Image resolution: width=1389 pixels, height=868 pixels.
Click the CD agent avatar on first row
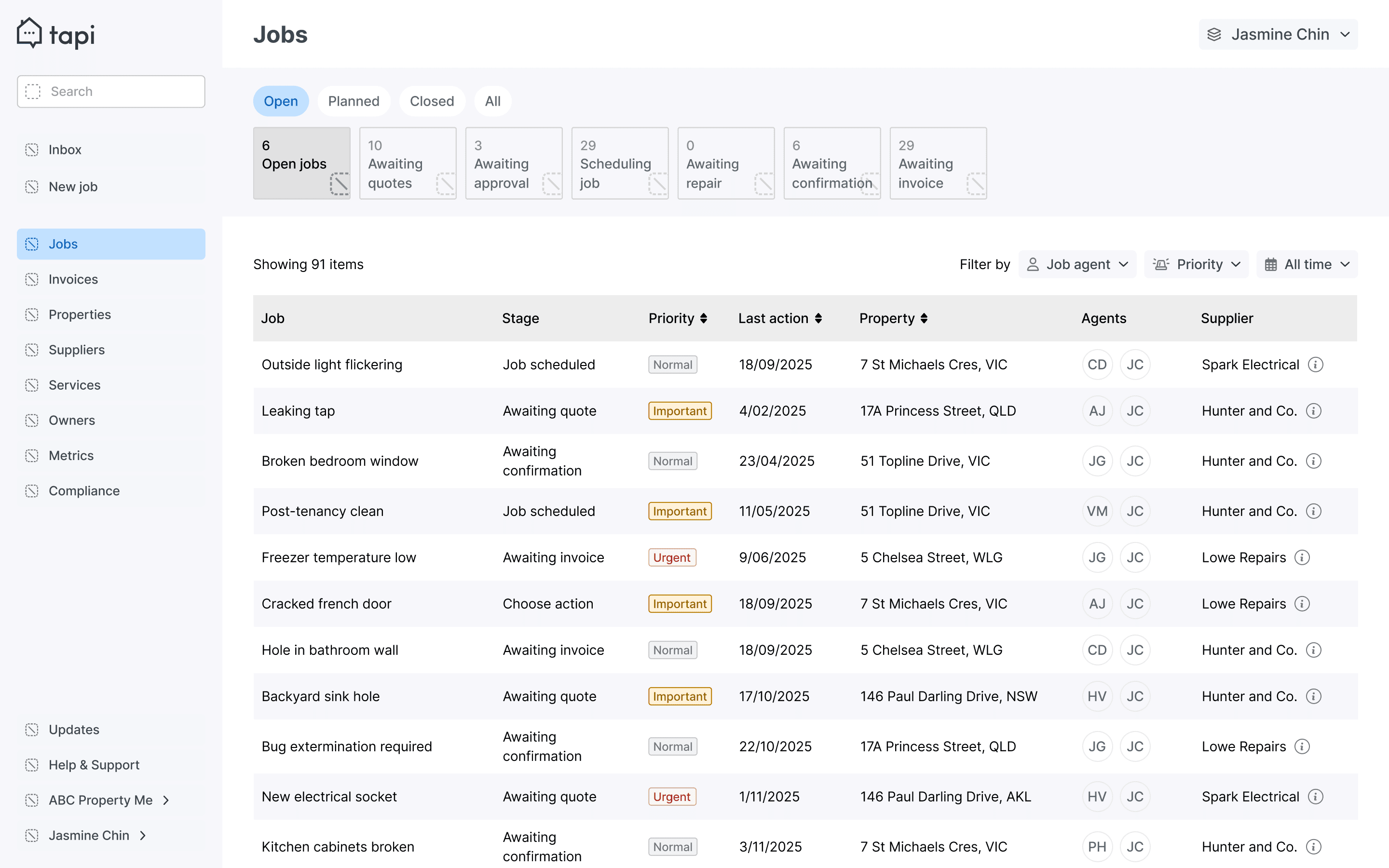pyautogui.click(x=1097, y=365)
